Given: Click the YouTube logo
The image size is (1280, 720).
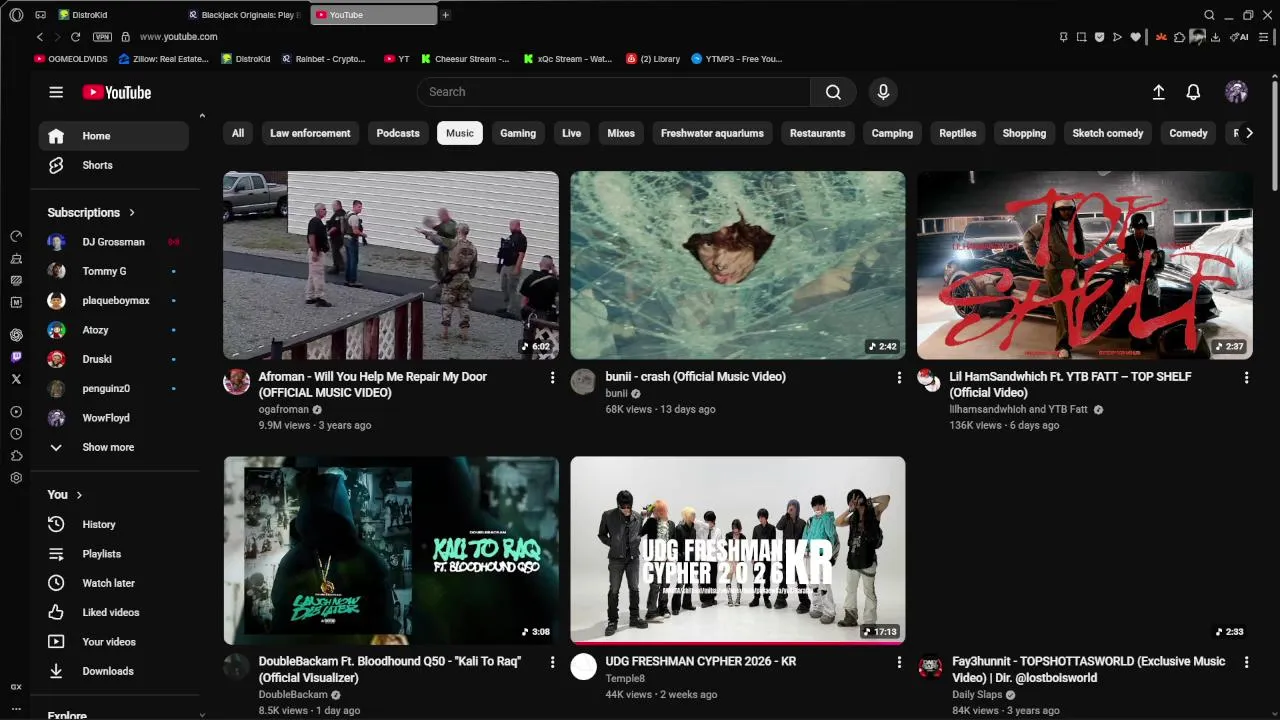Looking at the screenshot, I should point(117,92).
